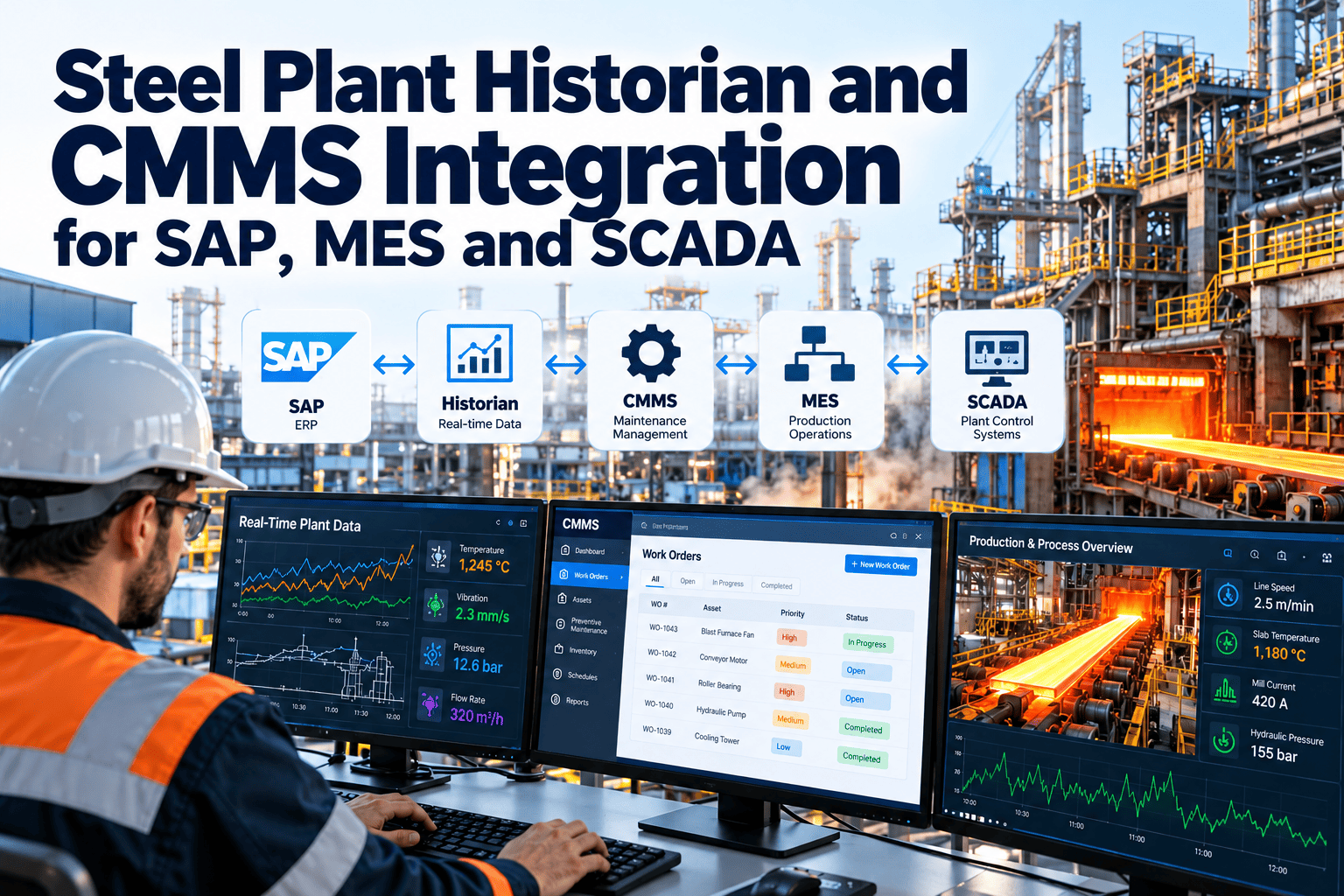Click the steel rolling mill camera image

click(x=1078, y=655)
